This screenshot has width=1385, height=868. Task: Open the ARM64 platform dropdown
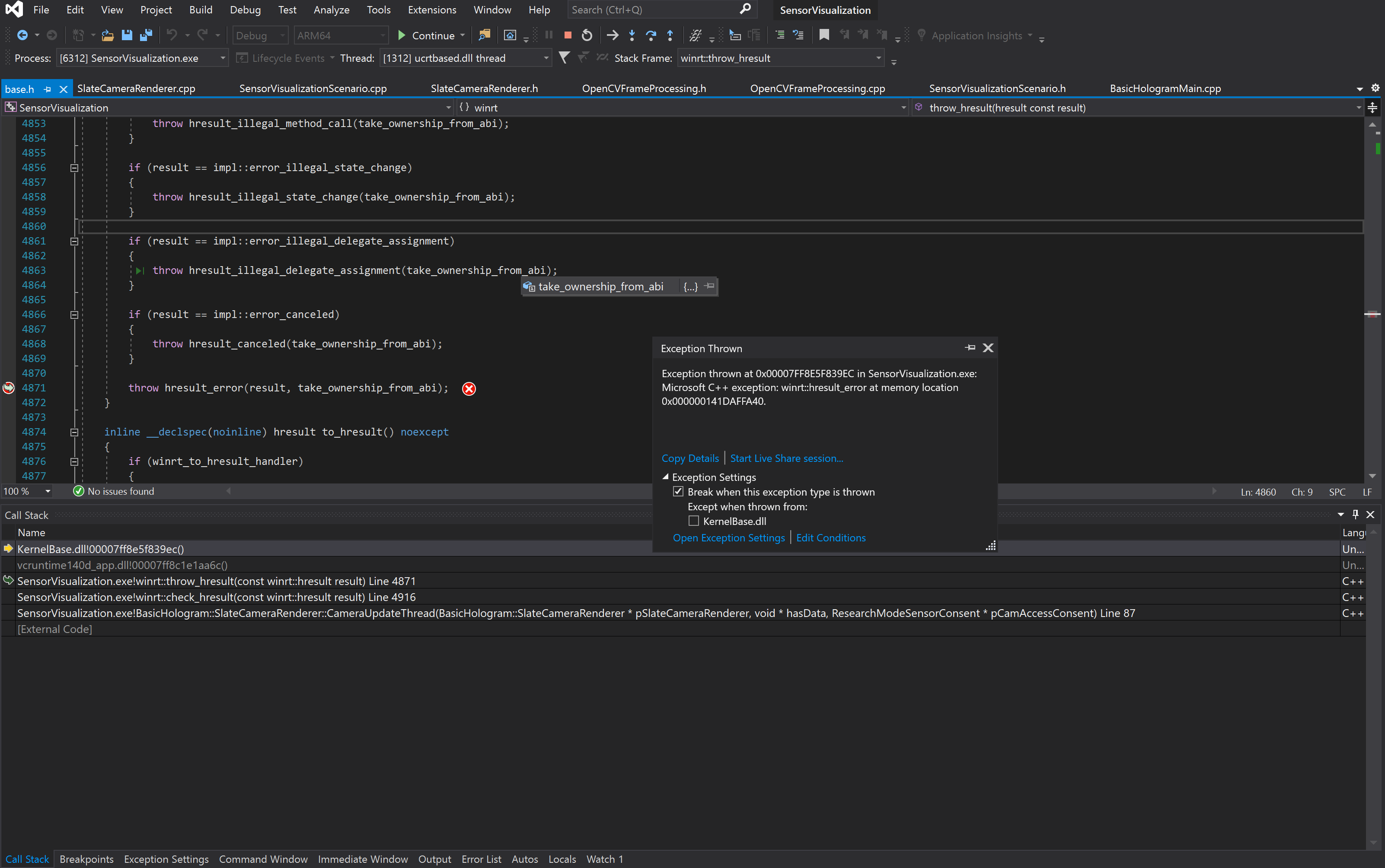(x=382, y=35)
